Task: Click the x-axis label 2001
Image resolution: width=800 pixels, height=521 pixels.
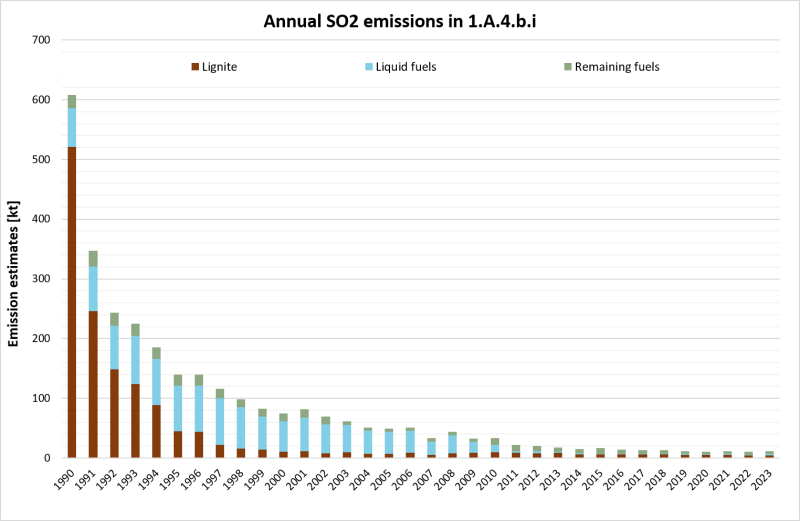Action: (297, 479)
